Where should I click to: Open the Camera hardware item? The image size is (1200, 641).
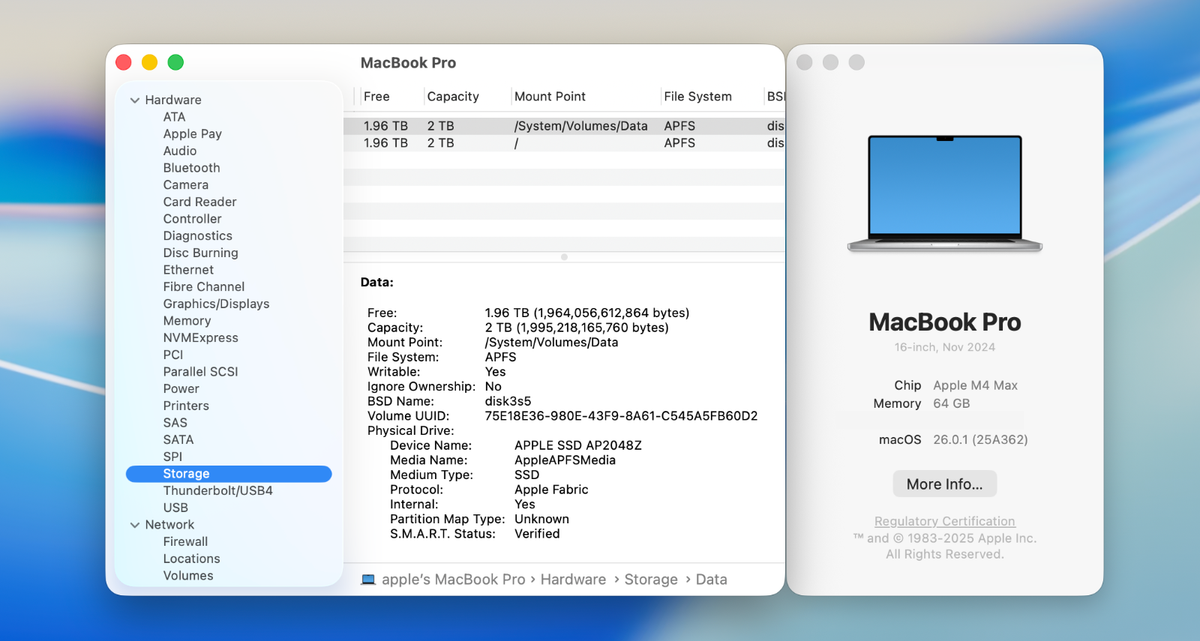point(186,185)
